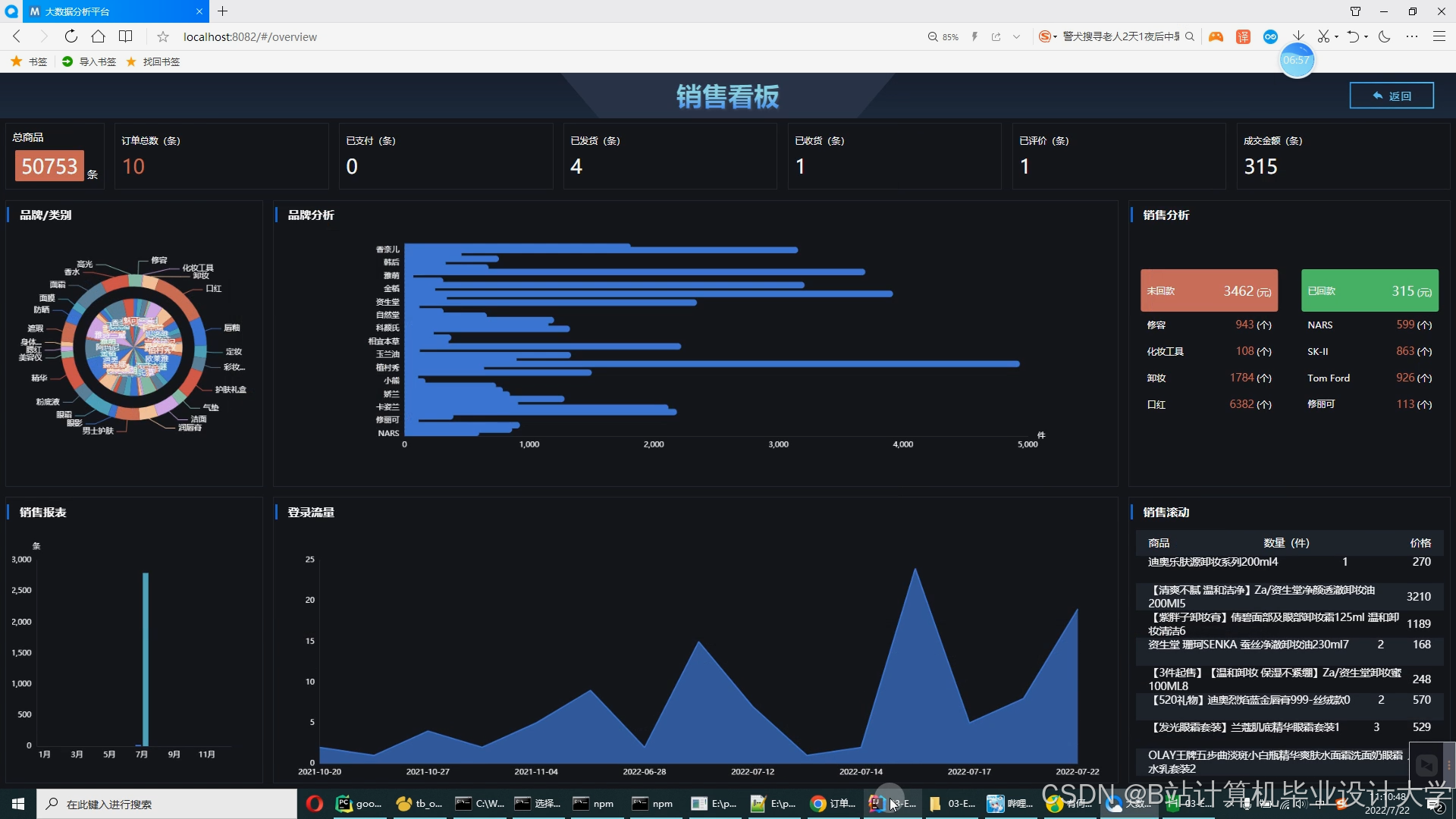
Task: Reload the page with refresh icon
Action: (x=71, y=36)
